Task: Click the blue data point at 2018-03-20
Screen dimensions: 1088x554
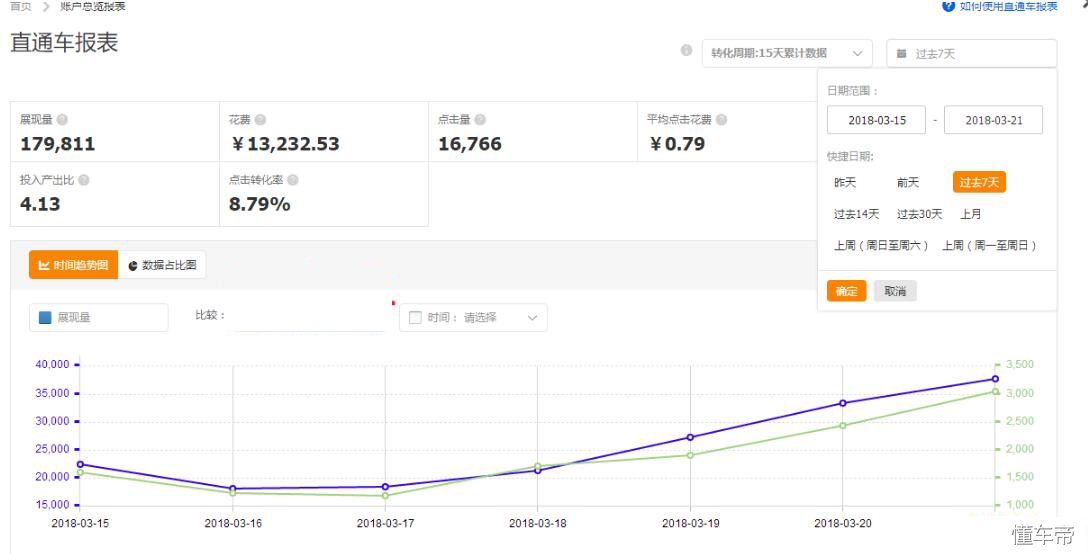Action: tap(843, 403)
